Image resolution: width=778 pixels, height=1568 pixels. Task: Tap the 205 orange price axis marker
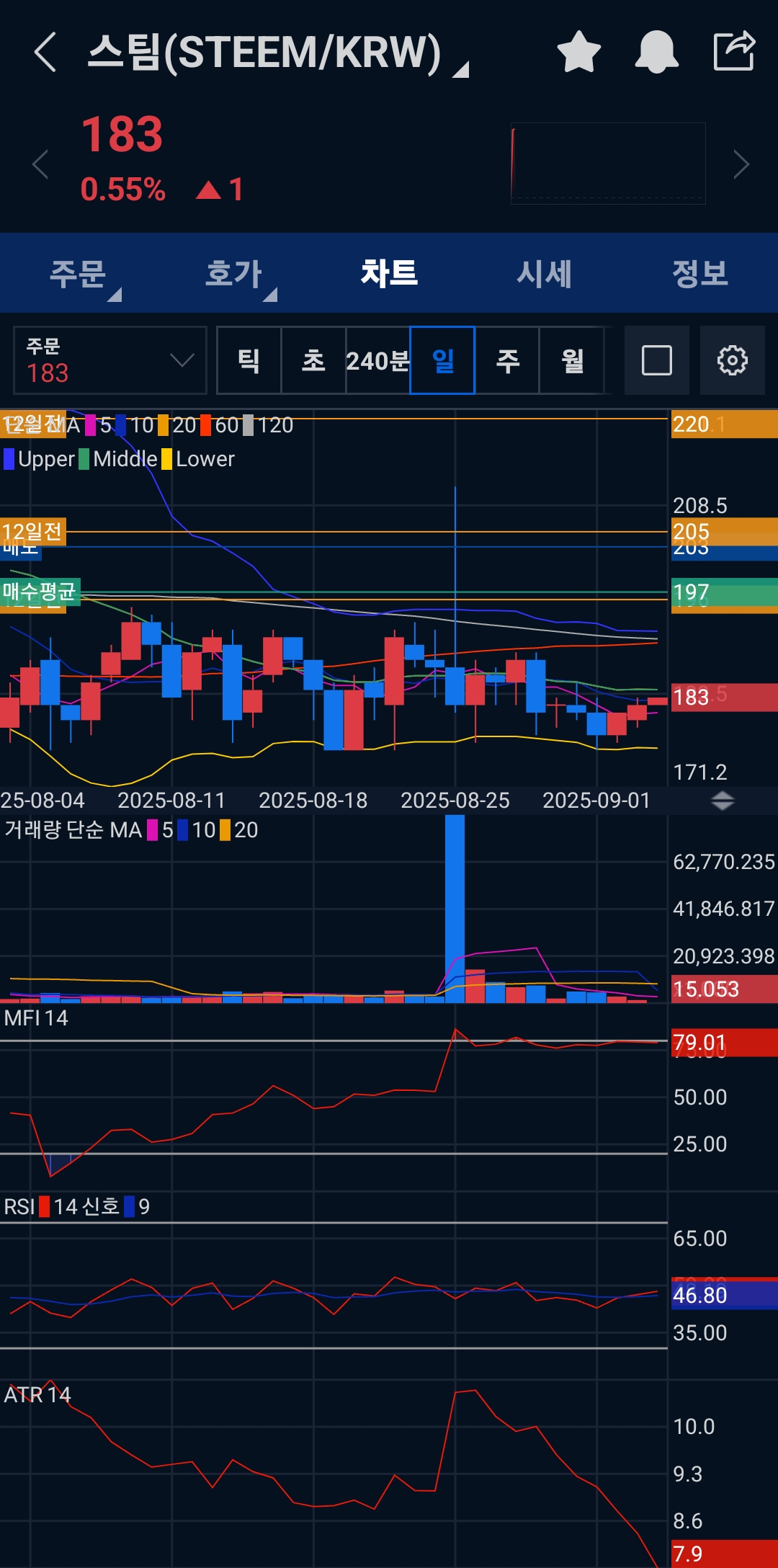tap(724, 531)
